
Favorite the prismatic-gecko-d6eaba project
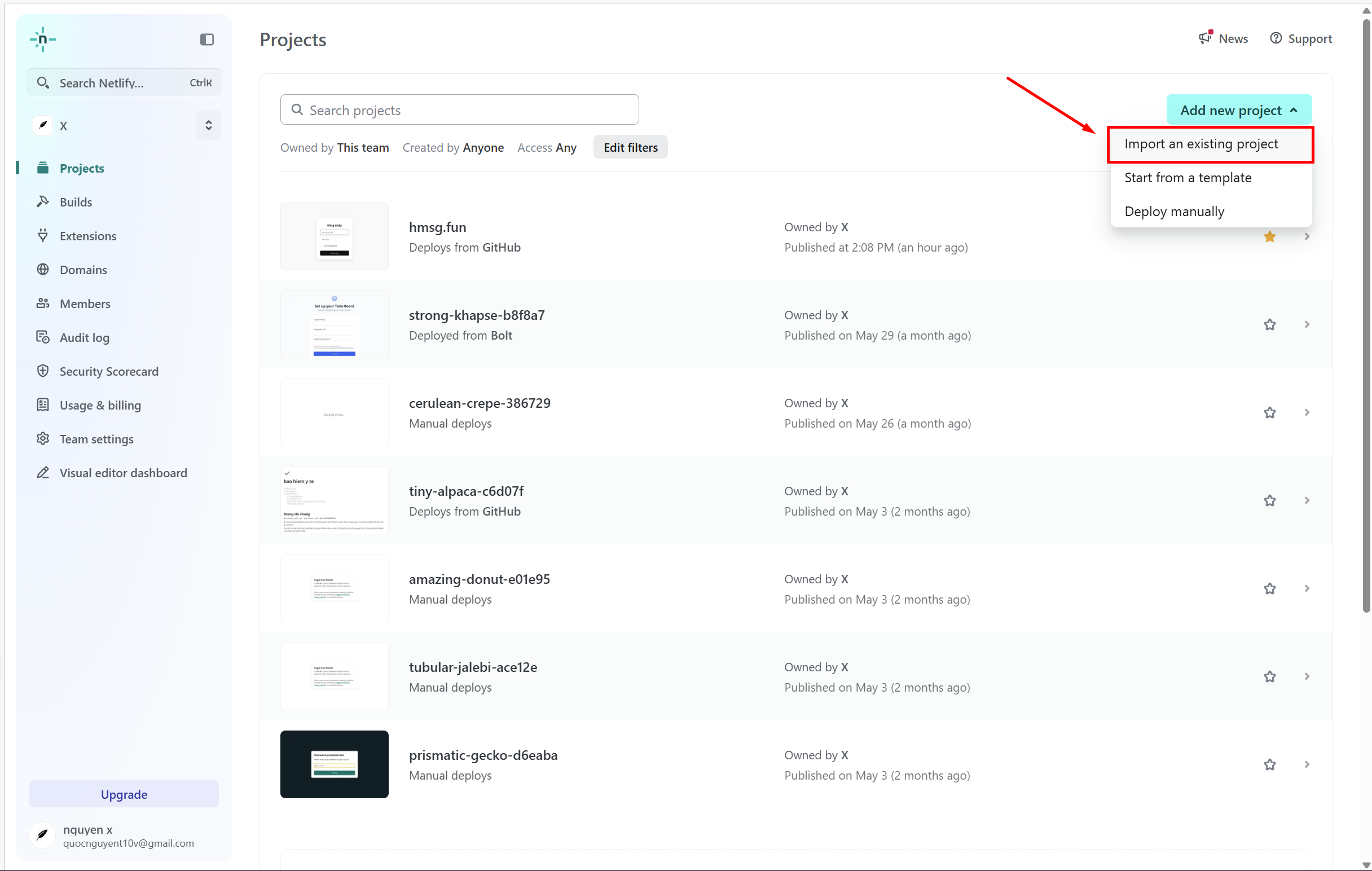1269,764
